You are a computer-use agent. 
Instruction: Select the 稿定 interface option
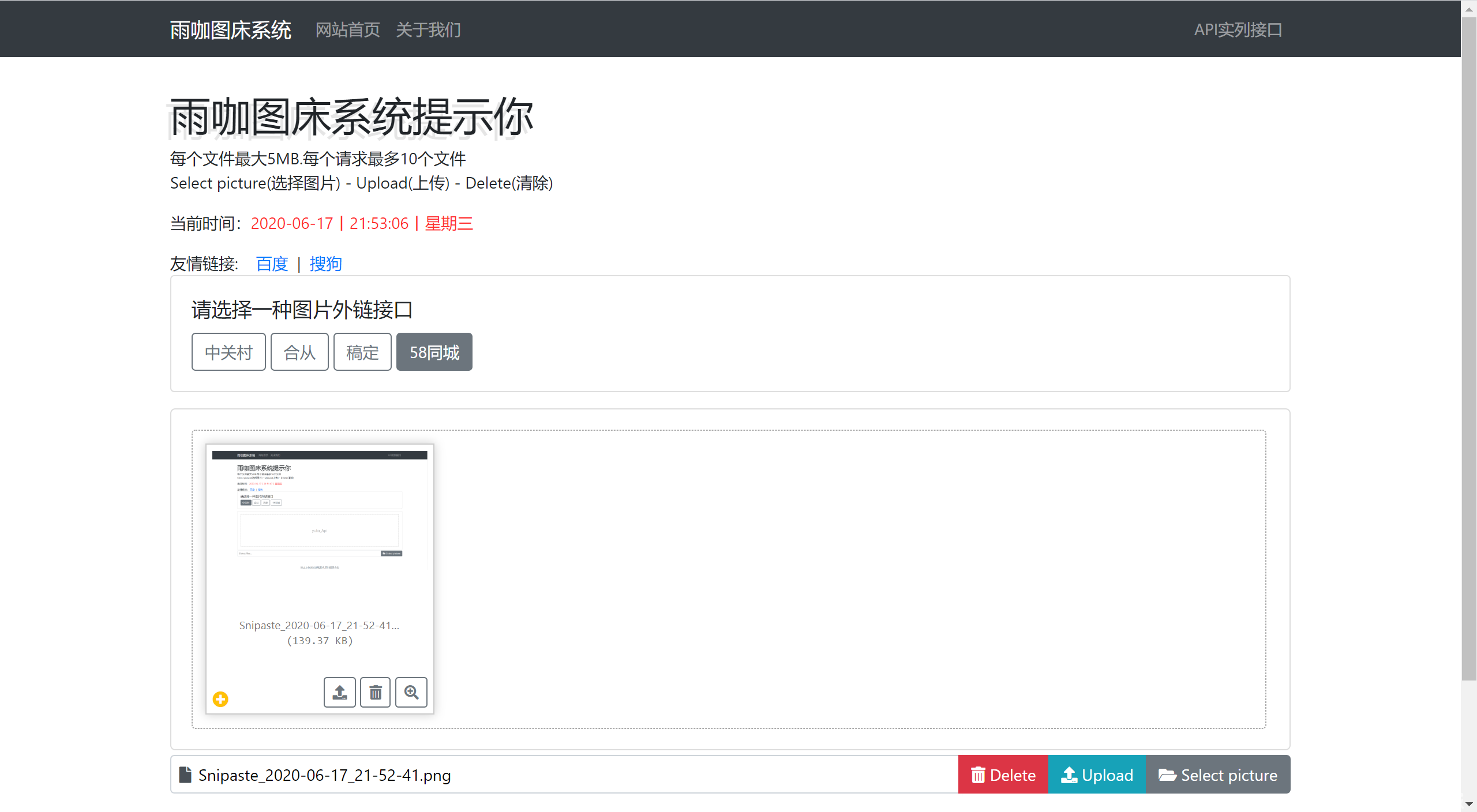362,352
